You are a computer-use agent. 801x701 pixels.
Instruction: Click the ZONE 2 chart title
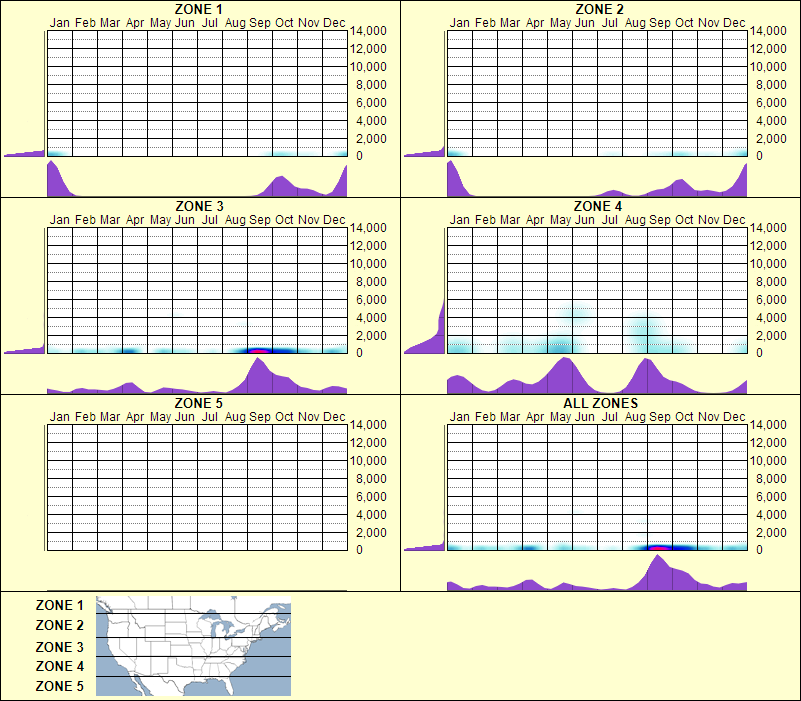point(599,9)
